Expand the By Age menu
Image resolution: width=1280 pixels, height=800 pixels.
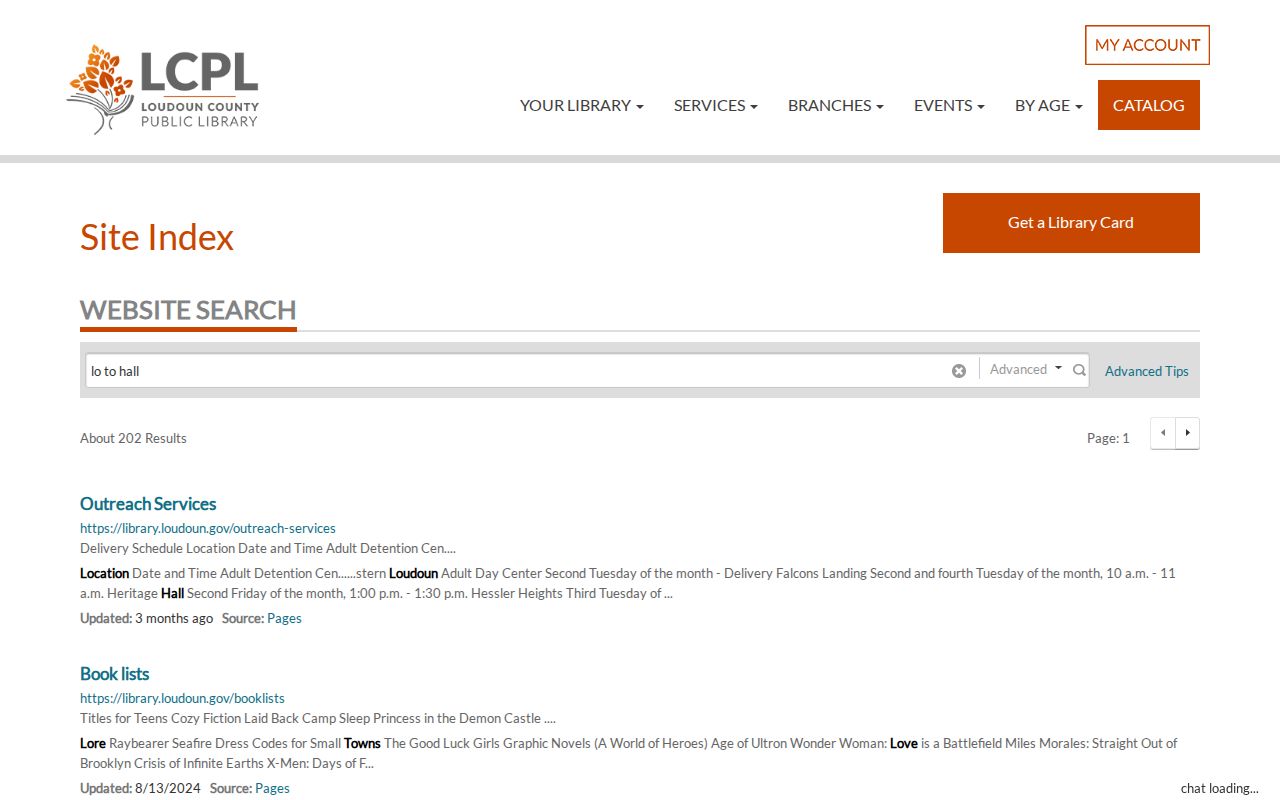pyautogui.click(x=1049, y=105)
